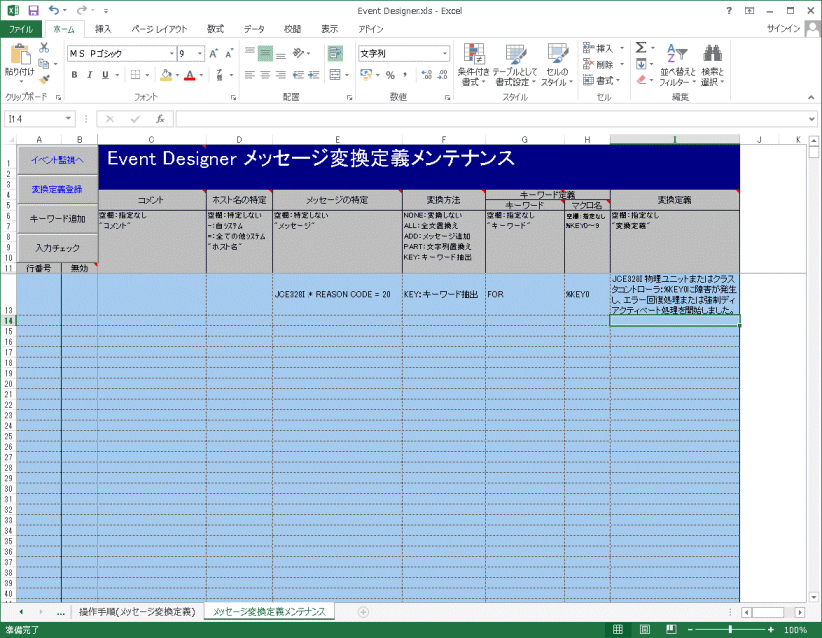The image size is (822, 638).
Task: Switch to Page Layout view in status bar
Action: [644, 630]
